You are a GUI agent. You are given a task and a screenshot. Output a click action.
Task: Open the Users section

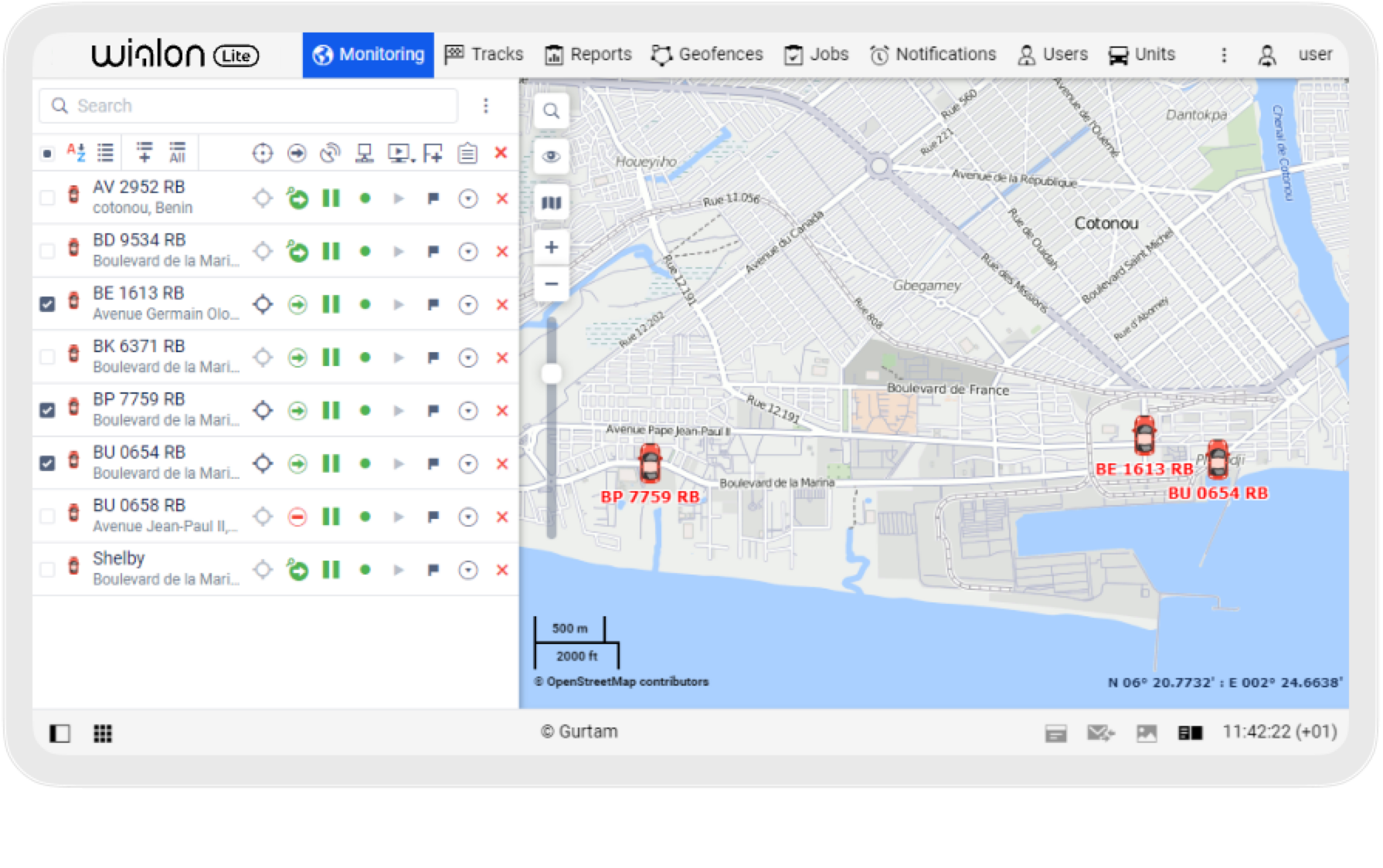(x=1052, y=55)
